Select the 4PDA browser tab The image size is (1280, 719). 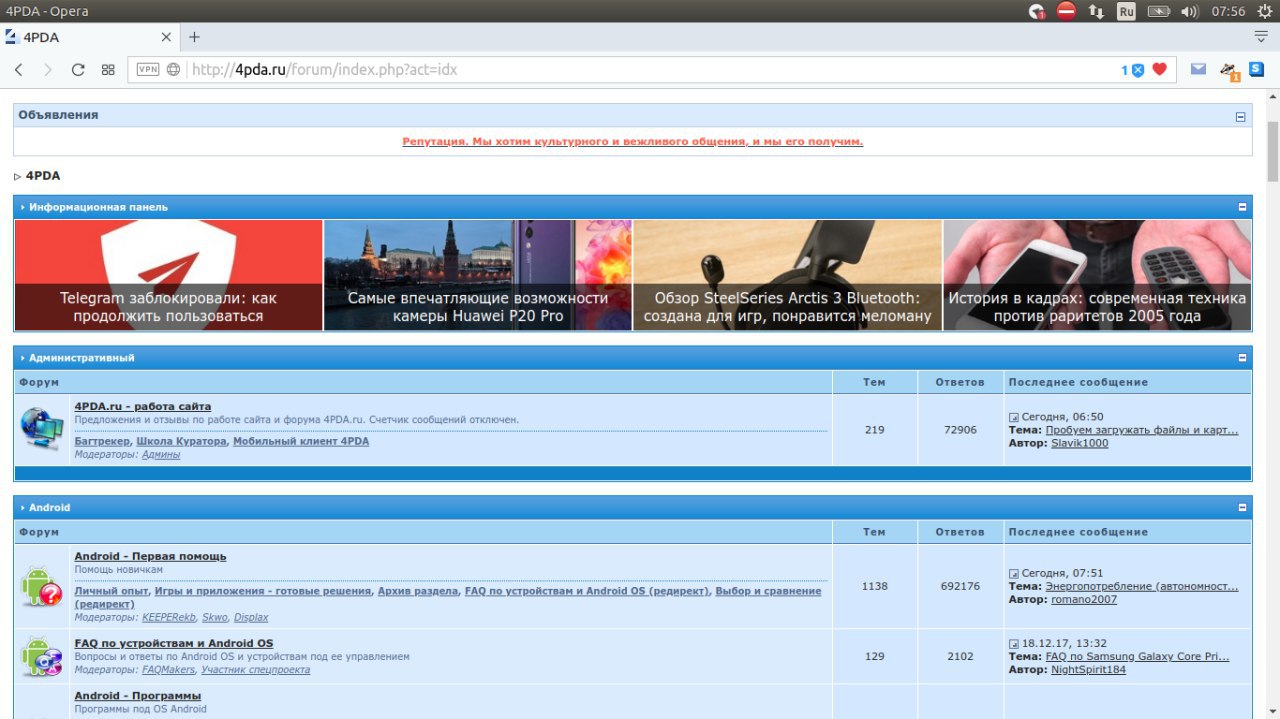(90, 37)
